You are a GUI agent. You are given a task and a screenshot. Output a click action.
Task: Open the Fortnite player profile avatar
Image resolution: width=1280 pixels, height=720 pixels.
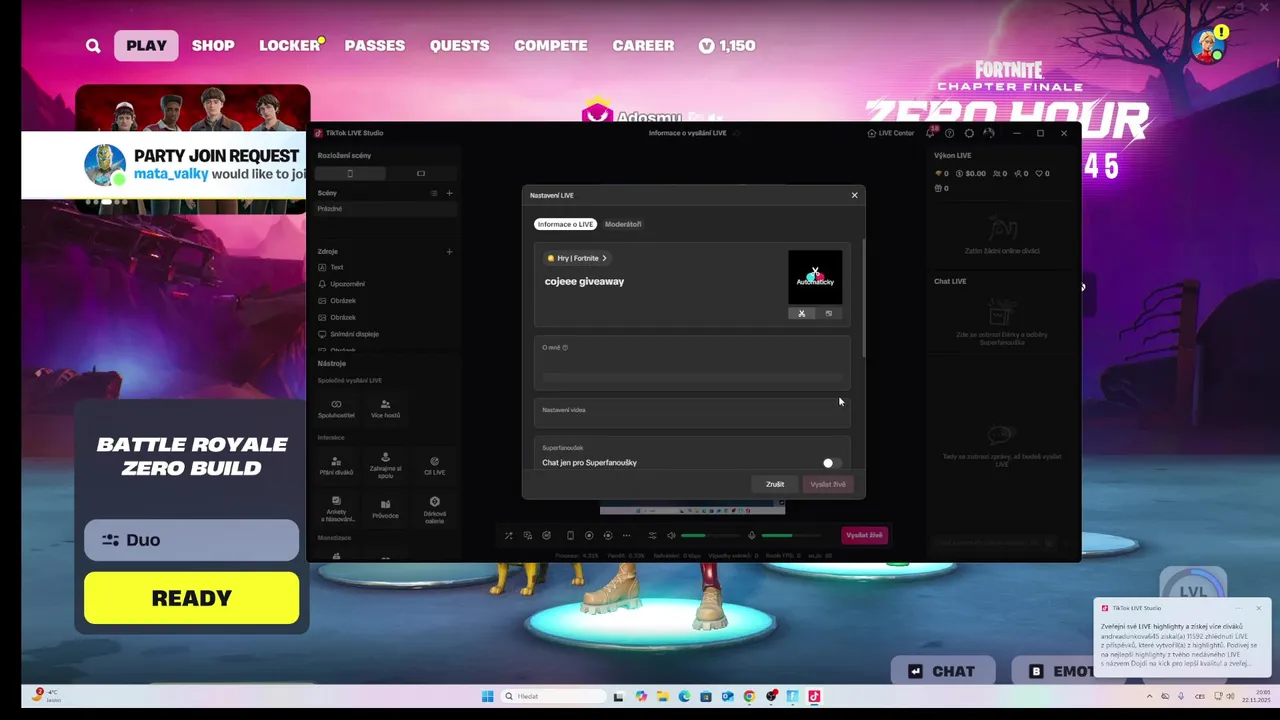tap(1208, 46)
